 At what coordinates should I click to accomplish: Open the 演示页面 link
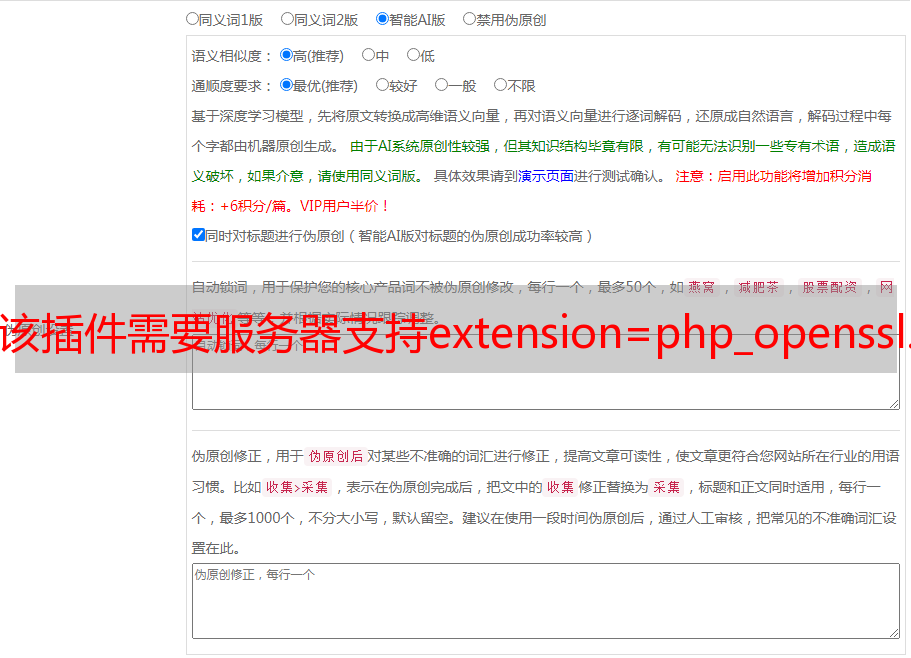point(546,176)
